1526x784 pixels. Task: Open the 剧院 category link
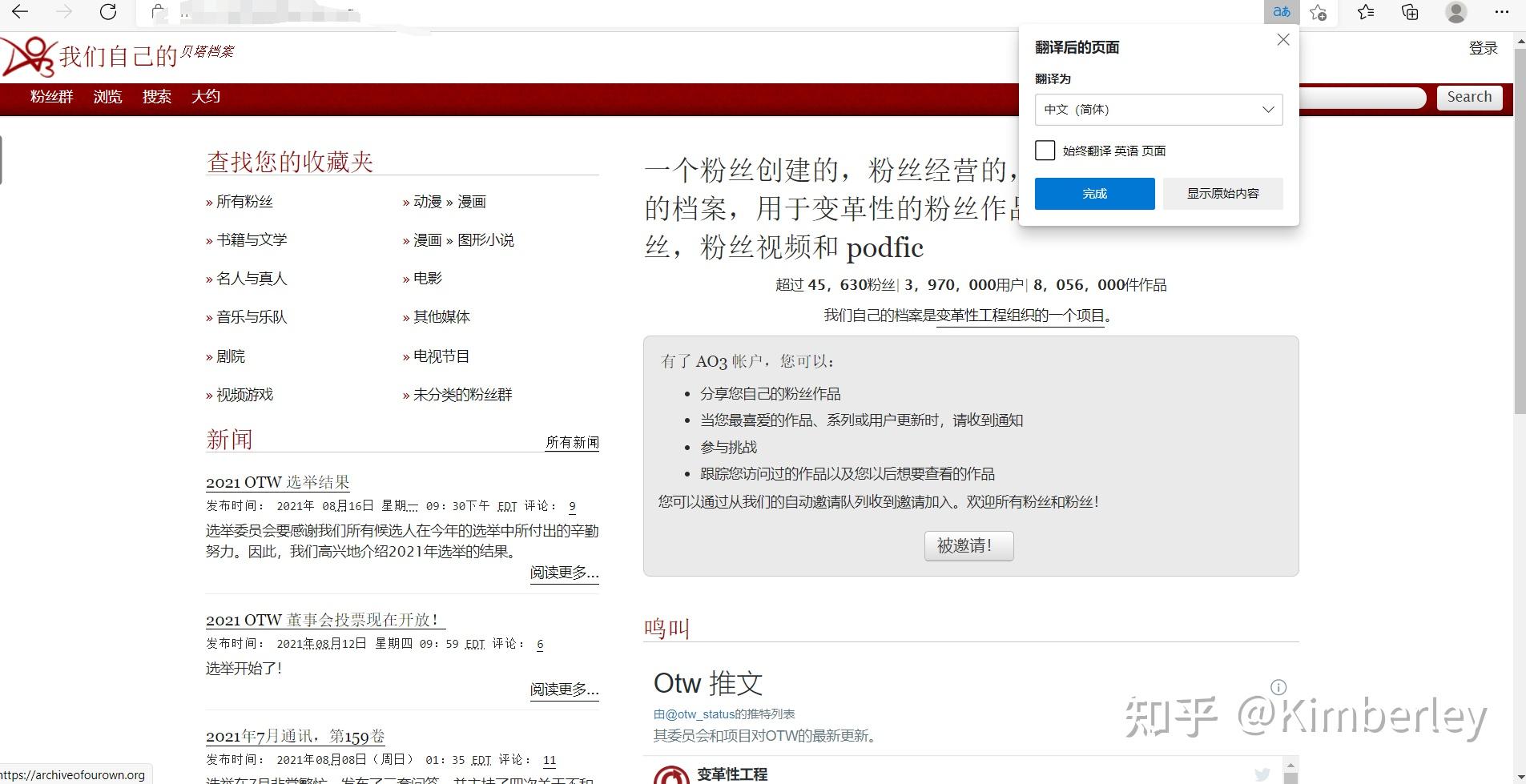point(231,356)
